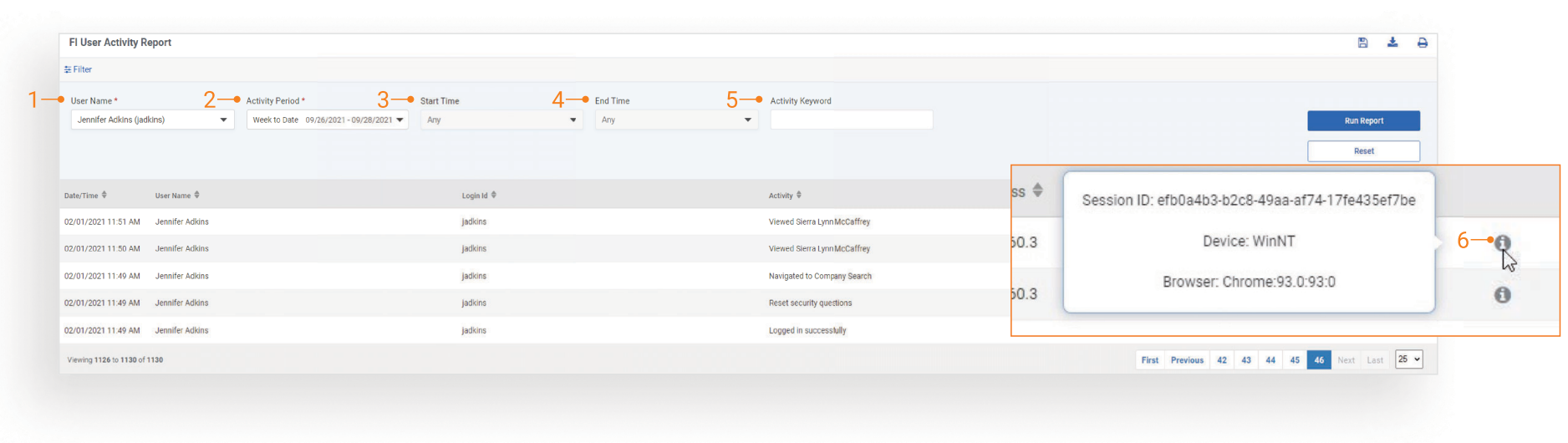Viewport: 1568px width, 443px height.
Task: Sort by User Name column arrows
Action: (197, 195)
